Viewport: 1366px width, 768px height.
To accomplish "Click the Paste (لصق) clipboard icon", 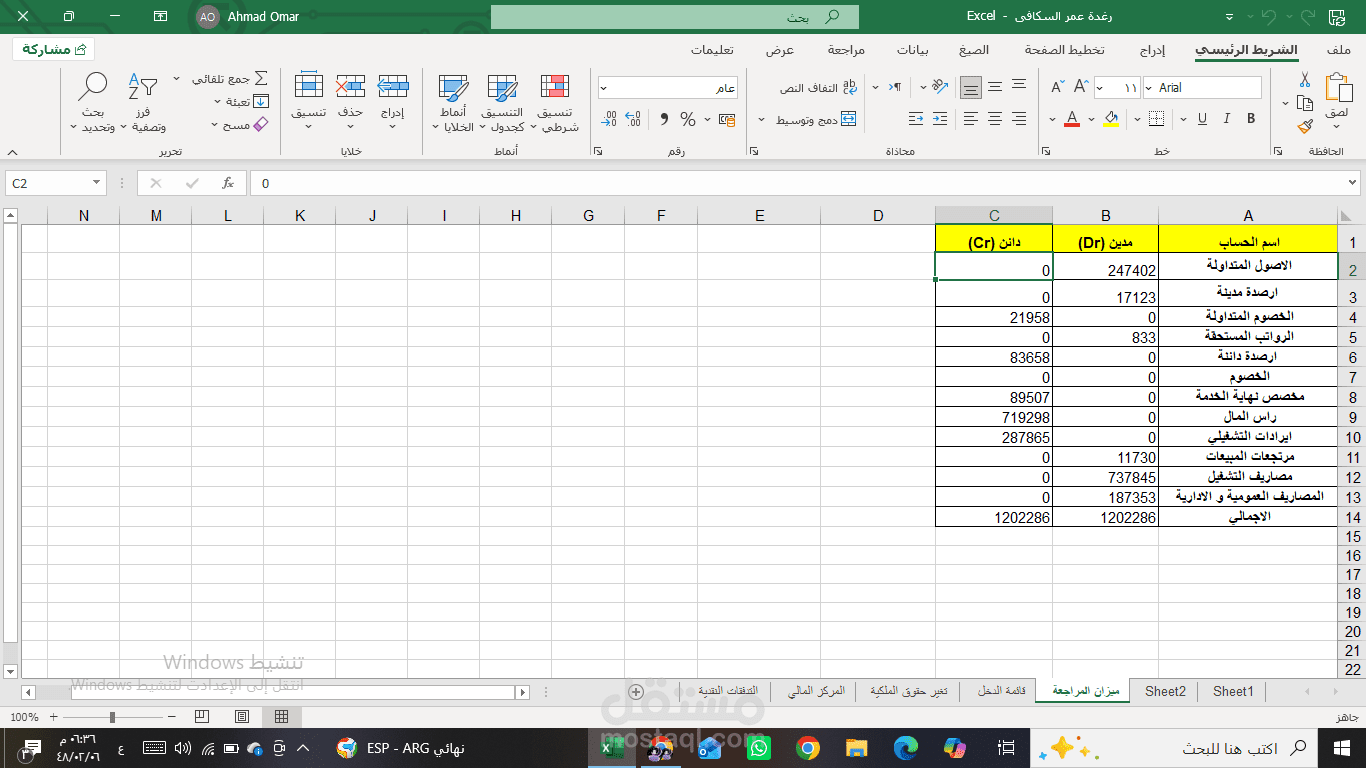I will tap(1337, 88).
